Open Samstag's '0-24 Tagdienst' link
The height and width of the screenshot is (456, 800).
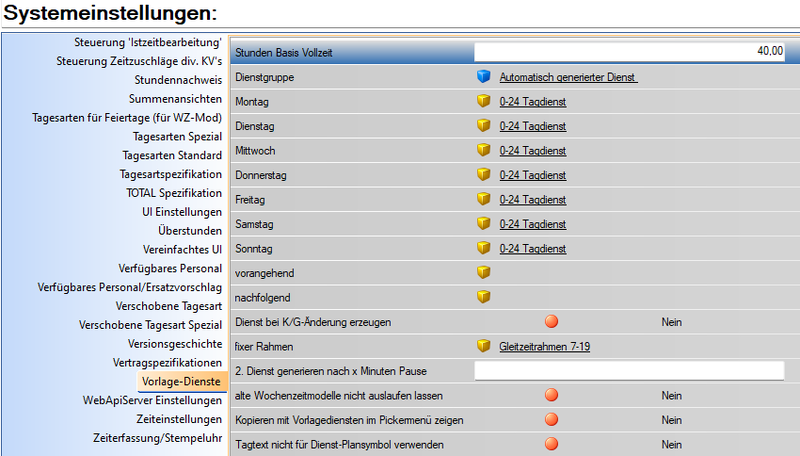533,224
